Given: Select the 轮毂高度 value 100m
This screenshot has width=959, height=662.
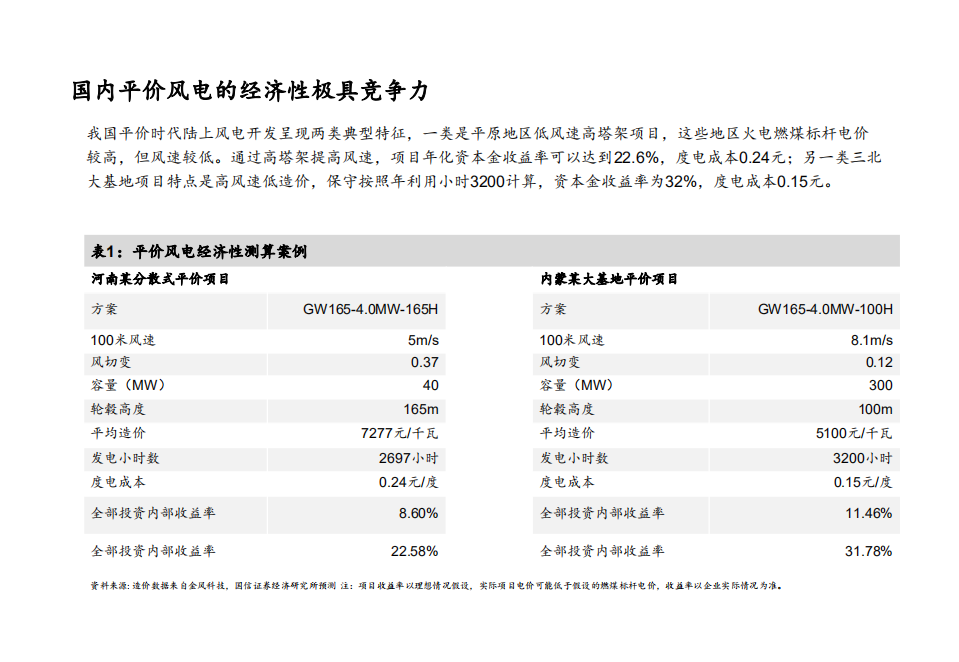Looking at the screenshot, I should tap(872, 410).
